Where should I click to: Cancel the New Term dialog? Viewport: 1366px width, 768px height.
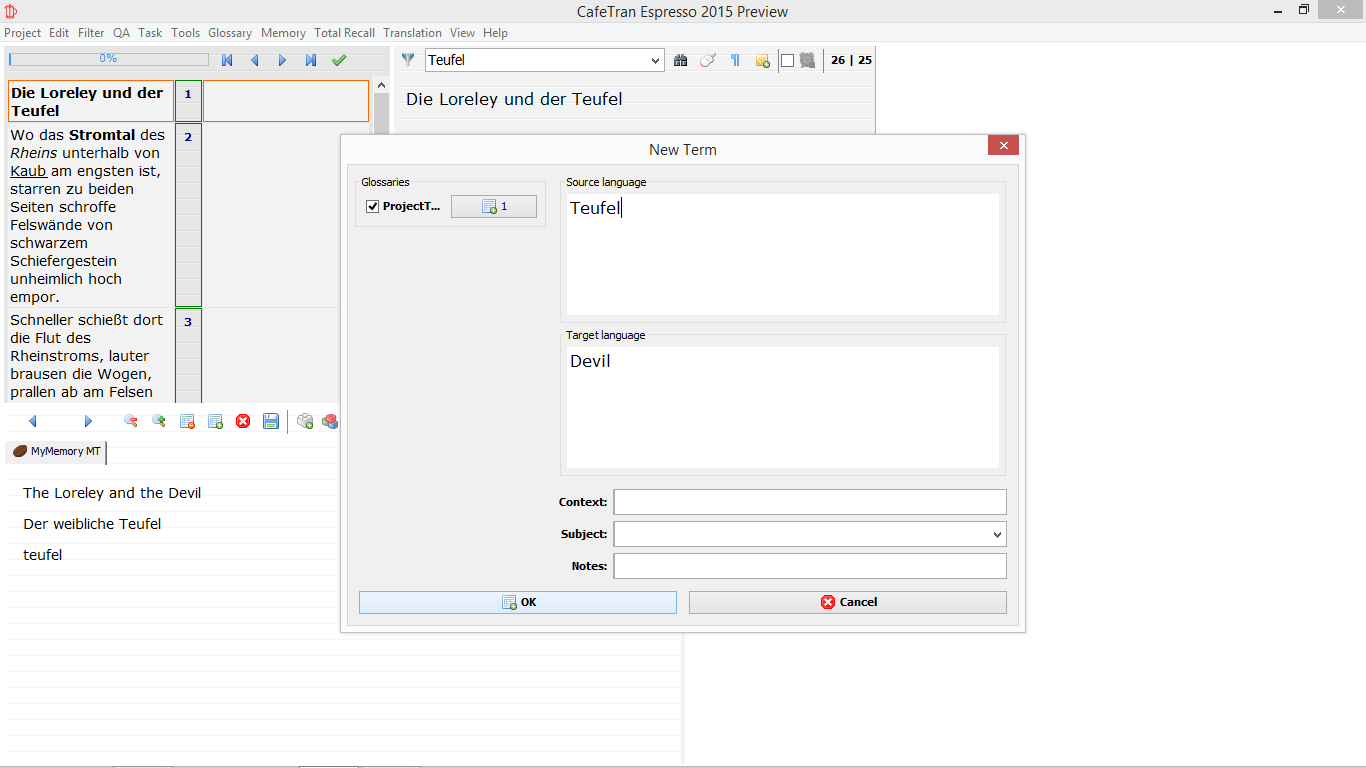click(x=847, y=602)
